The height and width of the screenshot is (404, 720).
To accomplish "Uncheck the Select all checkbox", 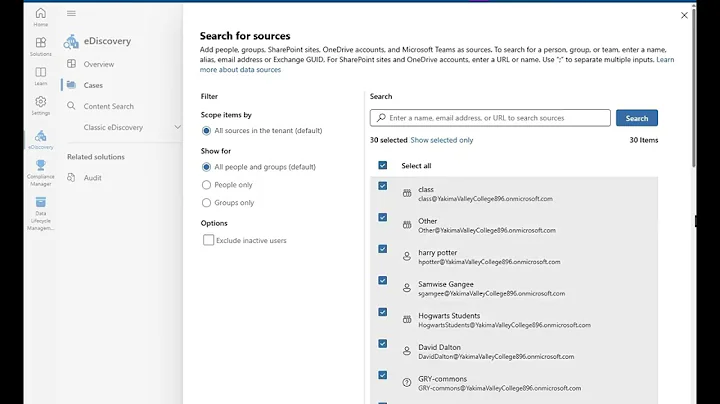I will (x=382, y=165).
